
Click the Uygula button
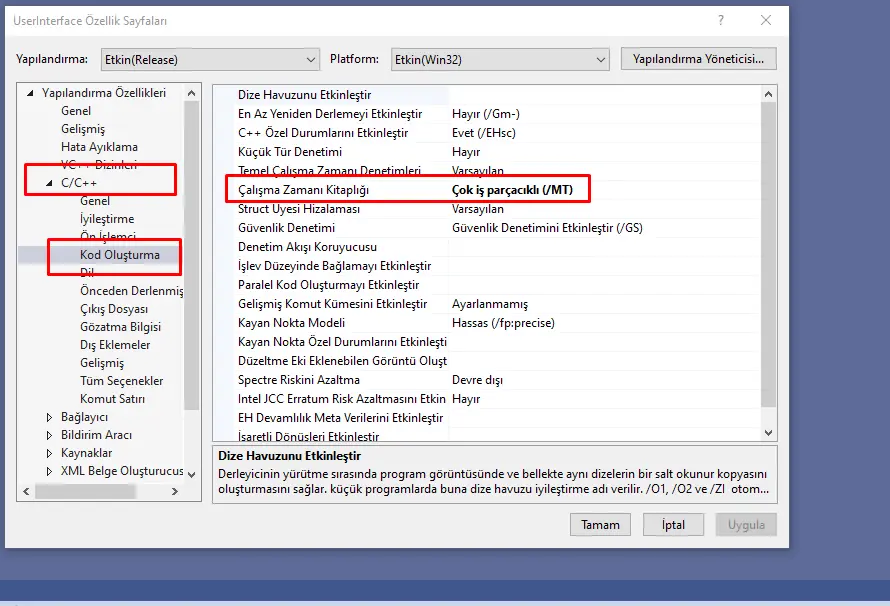746,525
